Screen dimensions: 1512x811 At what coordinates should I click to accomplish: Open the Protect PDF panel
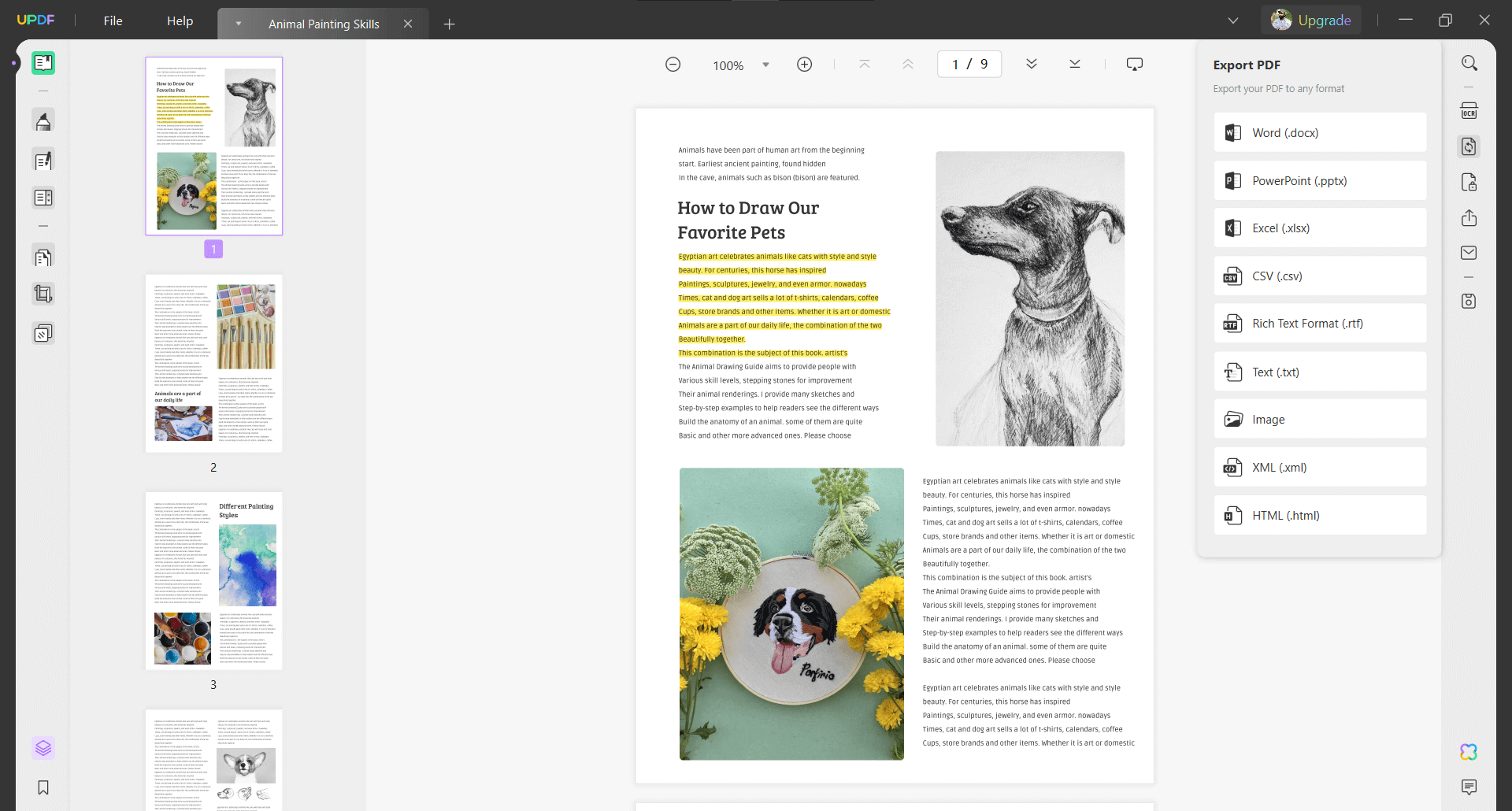coord(1469,182)
